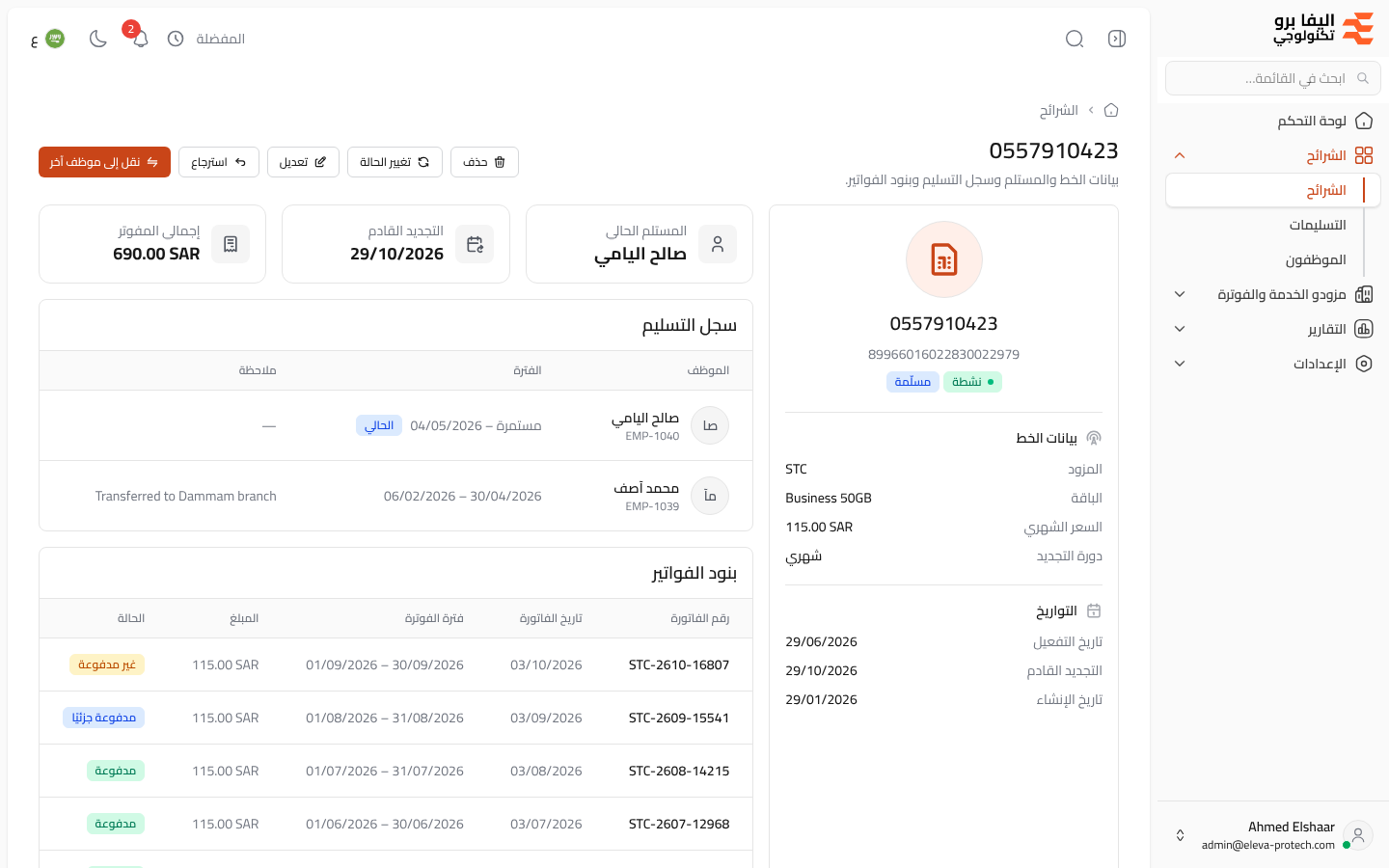The width and height of the screenshot is (1389, 868).
Task: Click avatar for محمد آصف row
Action: click(710, 496)
